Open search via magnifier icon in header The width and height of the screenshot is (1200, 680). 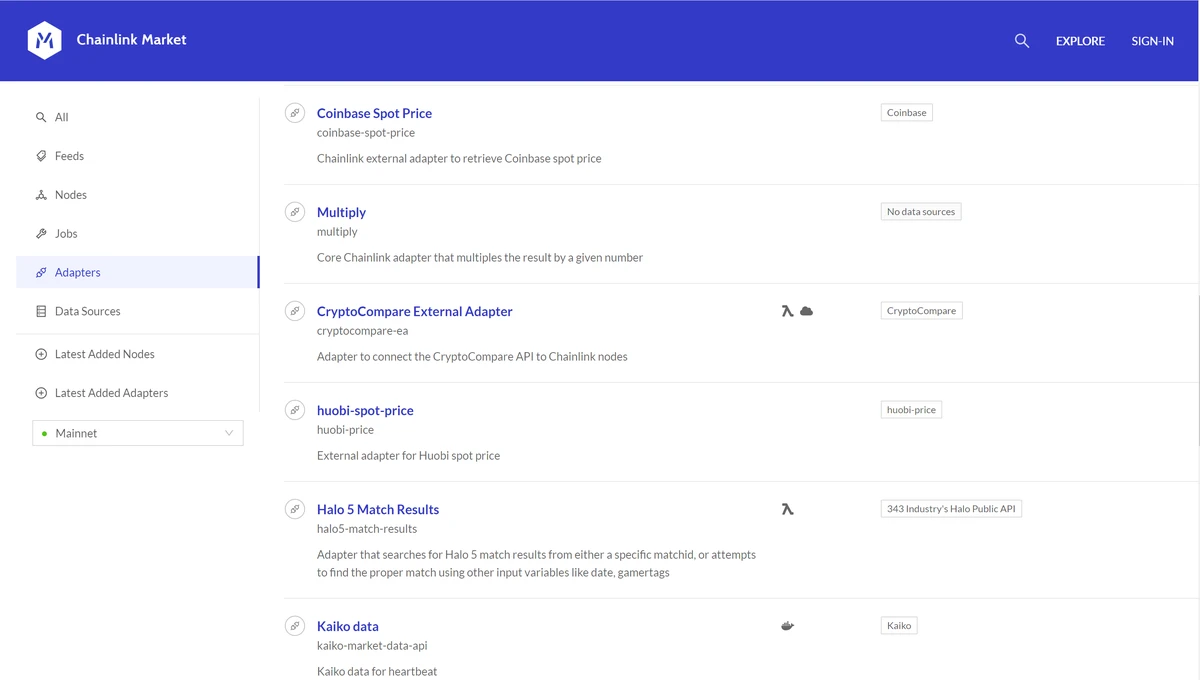coord(1021,41)
